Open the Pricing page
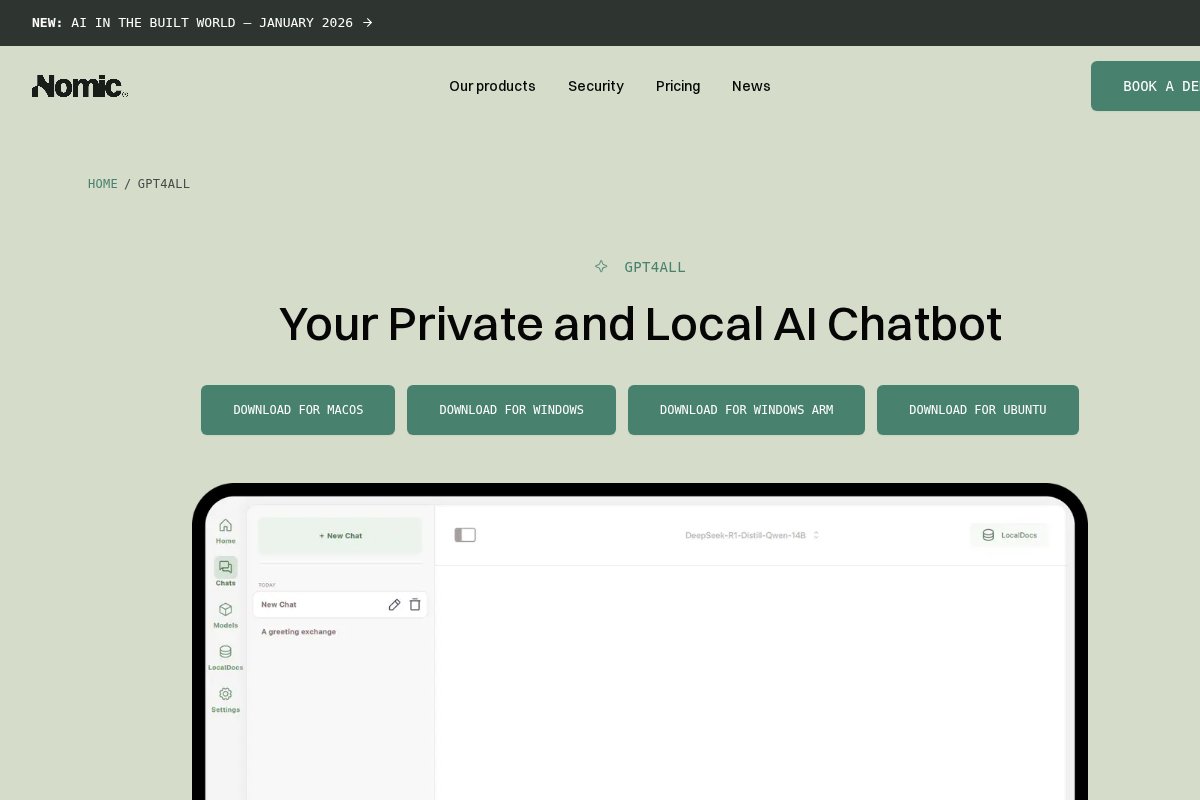This screenshot has width=1200, height=800. [678, 86]
